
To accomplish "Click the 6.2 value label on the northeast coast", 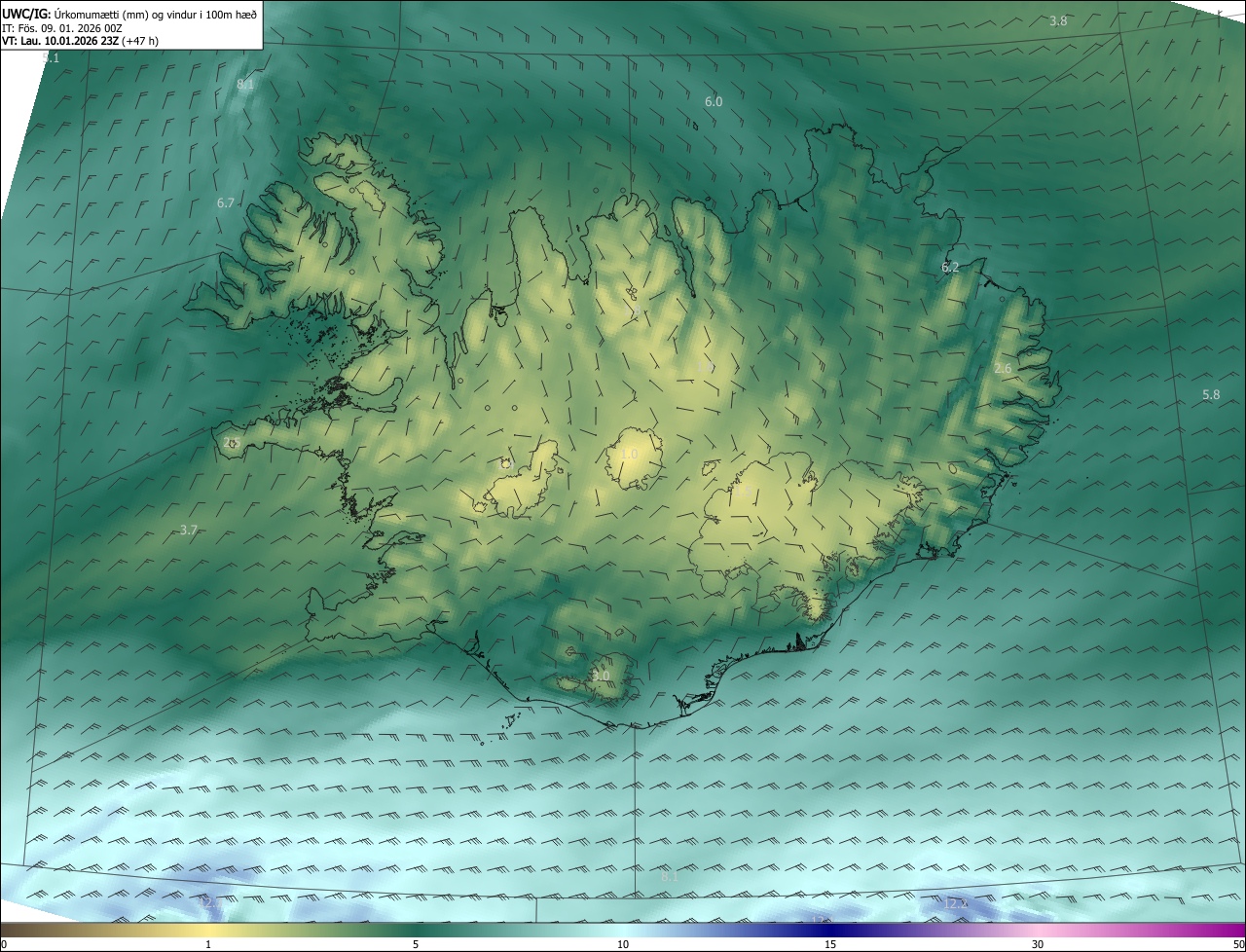I will click(950, 267).
